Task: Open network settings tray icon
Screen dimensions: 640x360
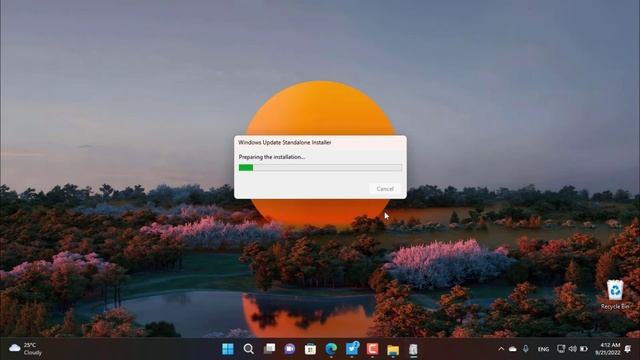Action: coord(561,349)
